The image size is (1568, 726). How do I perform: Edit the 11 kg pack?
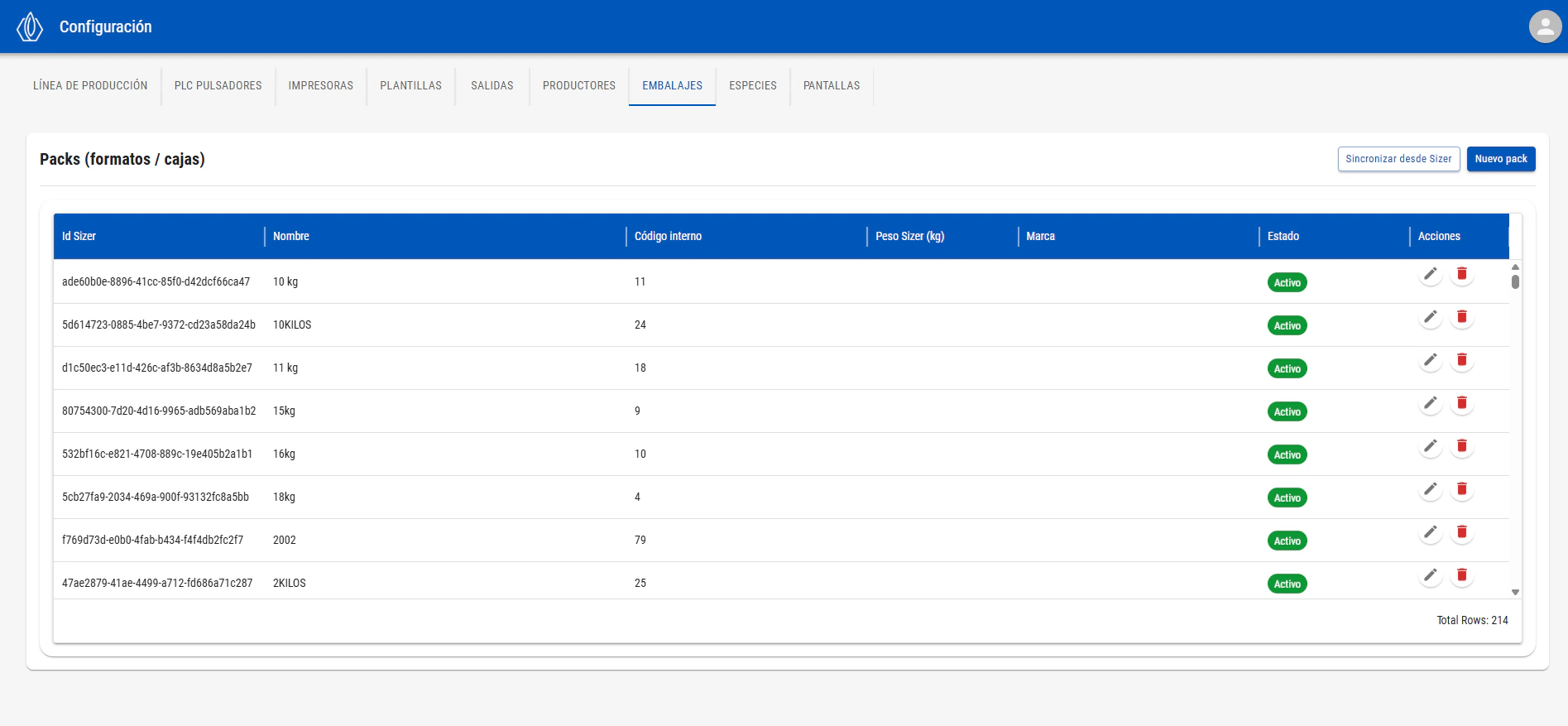1430,360
